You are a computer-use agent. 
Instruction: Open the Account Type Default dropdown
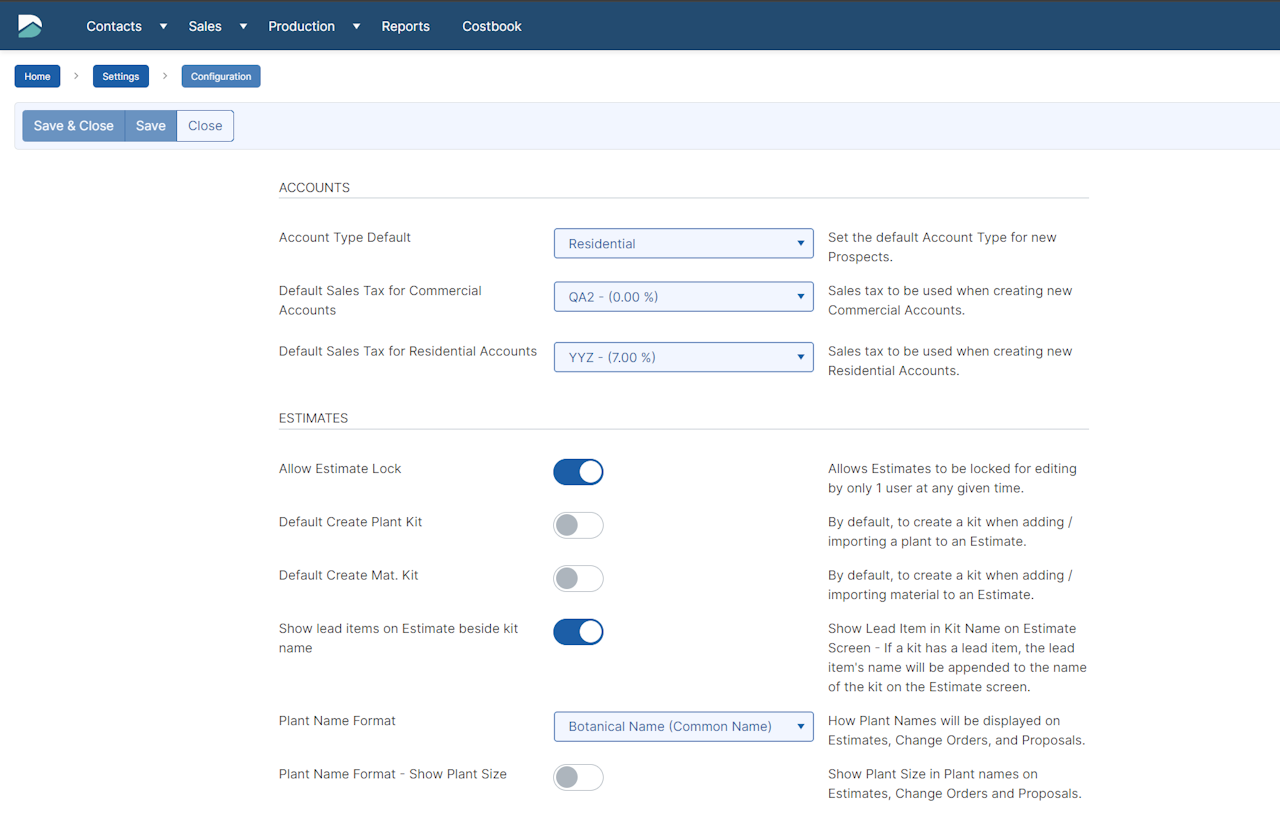point(683,243)
